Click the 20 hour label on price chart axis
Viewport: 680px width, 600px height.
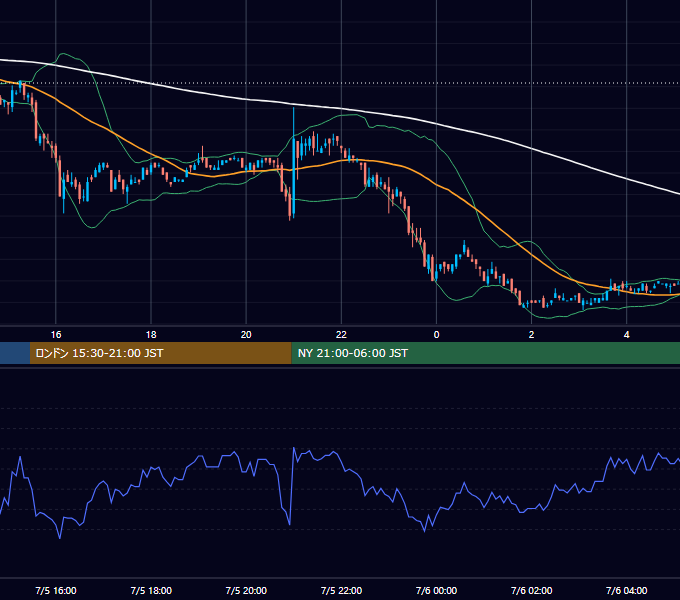[x=246, y=335]
